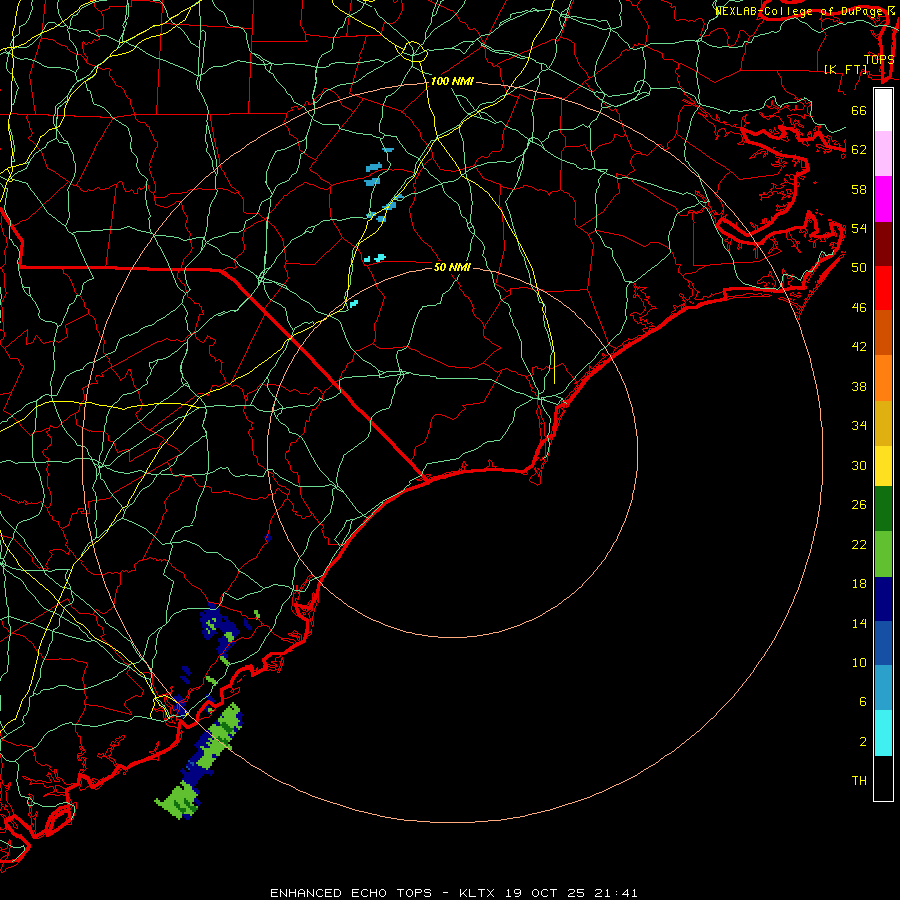Pick the light green swatch next to 22
Viewport: 900px width, 900px height.
click(x=883, y=554)
